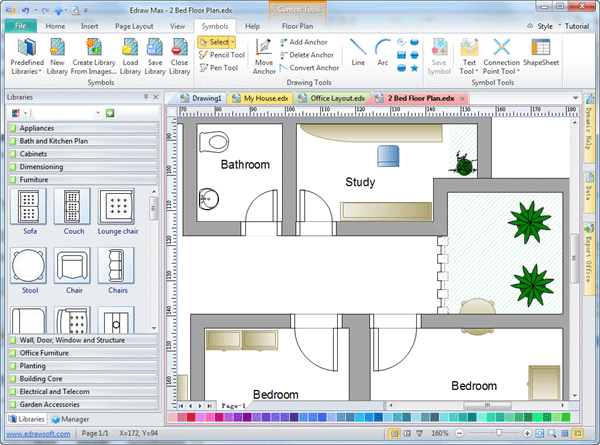Select the Line drawing tool
Image resolution: width=600 pixels, height=445 pixels.
coord(358,52)
